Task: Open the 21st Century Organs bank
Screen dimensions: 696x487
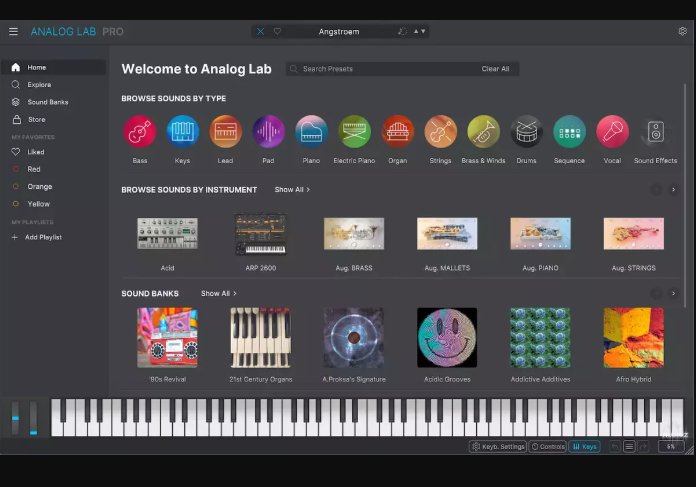Action: click(x=261, y=338)
